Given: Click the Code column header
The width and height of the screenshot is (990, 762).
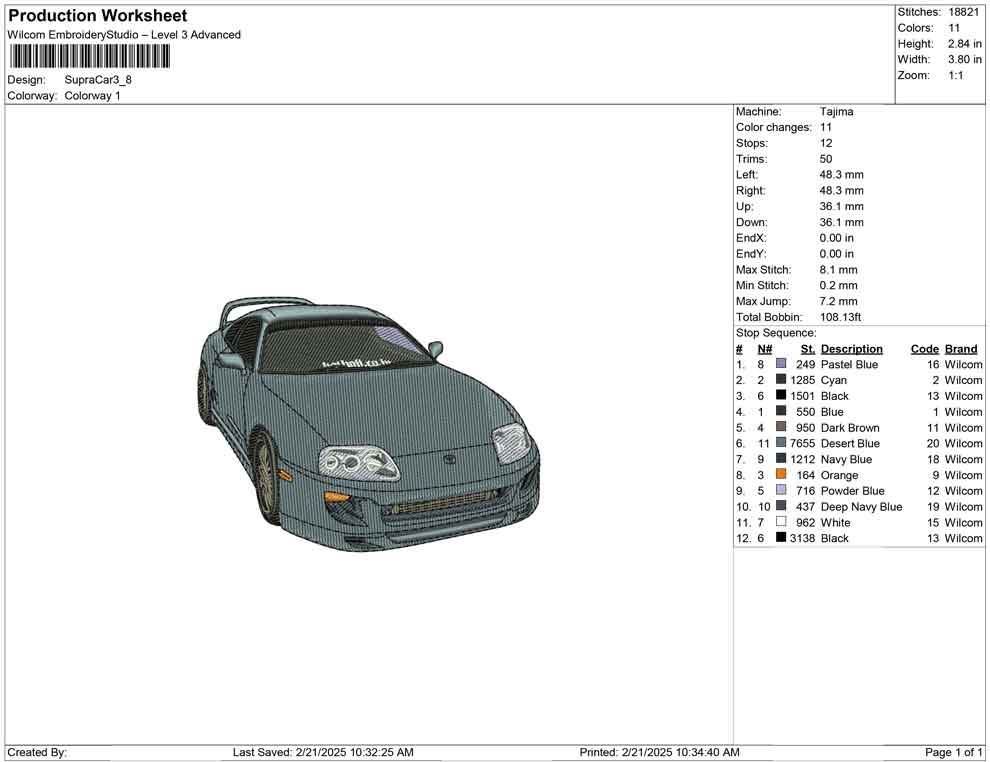Looking at the screenshot, I should [924, 348].
